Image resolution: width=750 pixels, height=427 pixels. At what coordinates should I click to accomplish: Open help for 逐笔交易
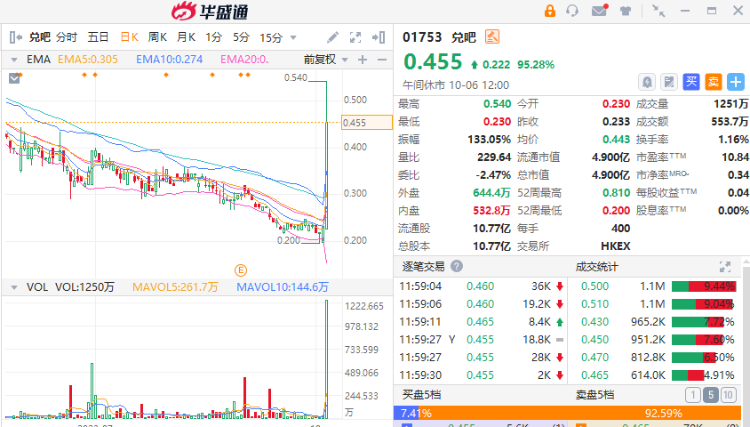457,266
